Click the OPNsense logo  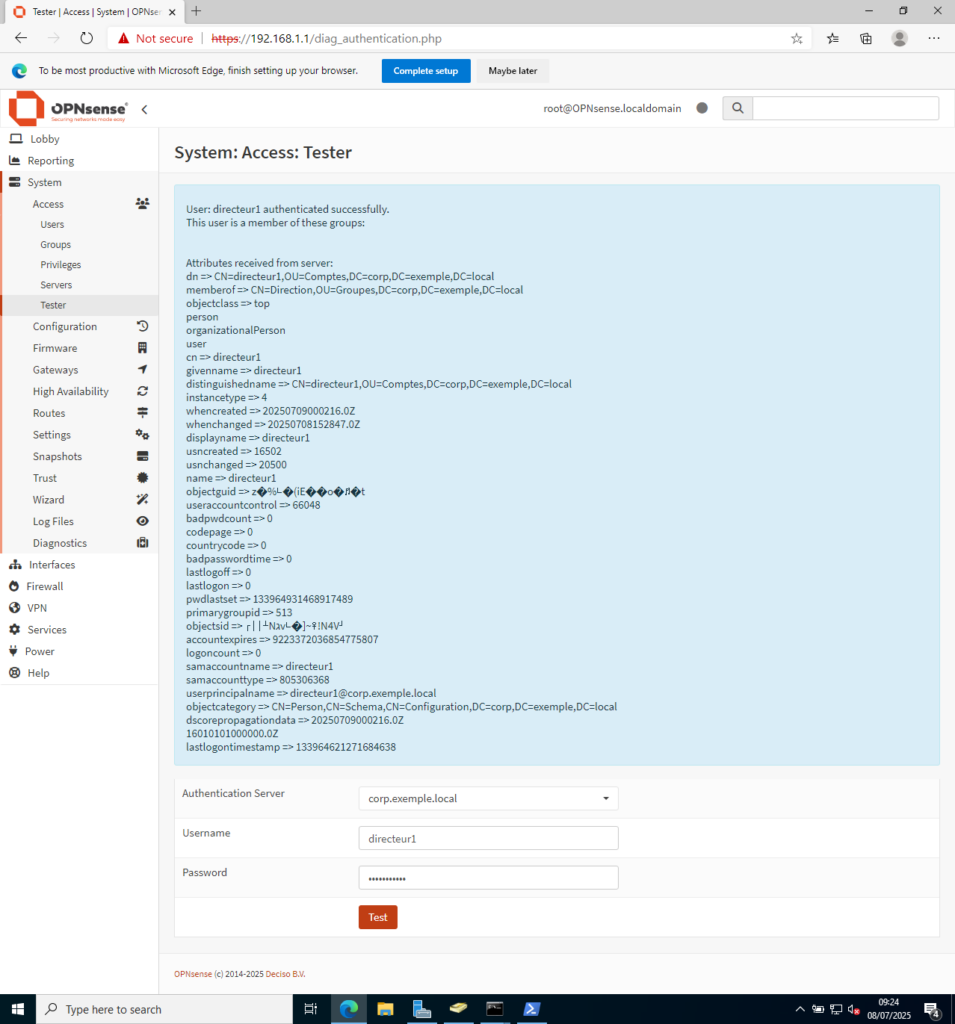point(68,108)
